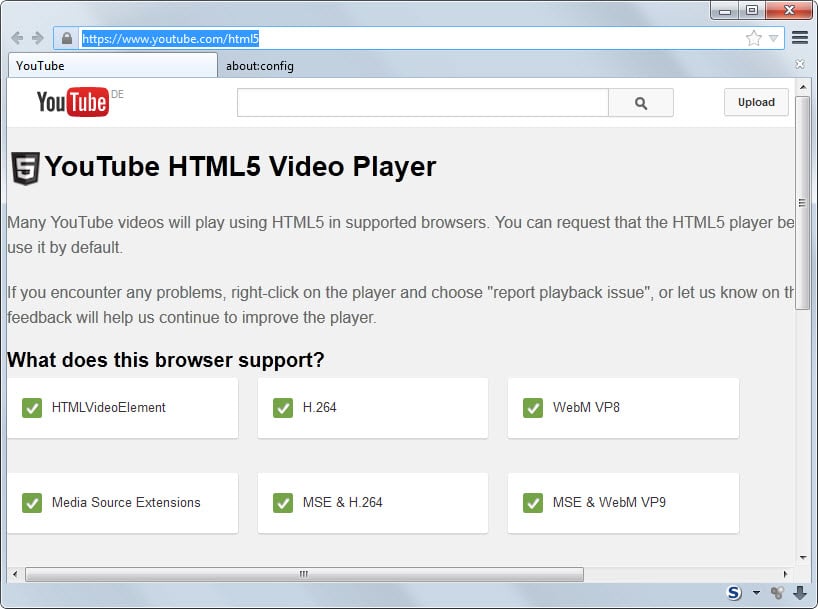The image size is (818, 609).
Task: Click the search magnifier icon
Action: (x=640, y=102)
